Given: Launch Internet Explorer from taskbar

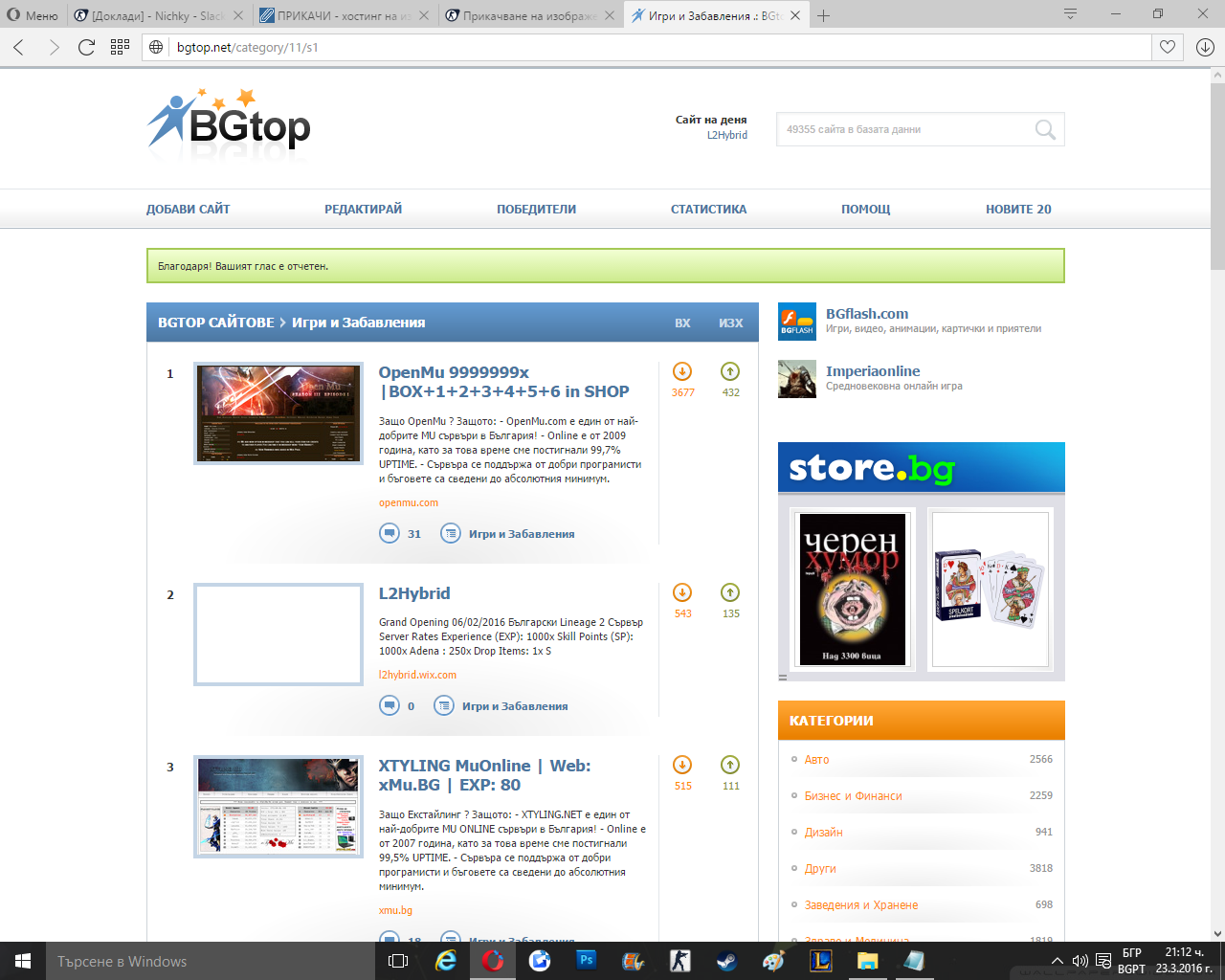Looking at the screenshot, I should [446, 961].
